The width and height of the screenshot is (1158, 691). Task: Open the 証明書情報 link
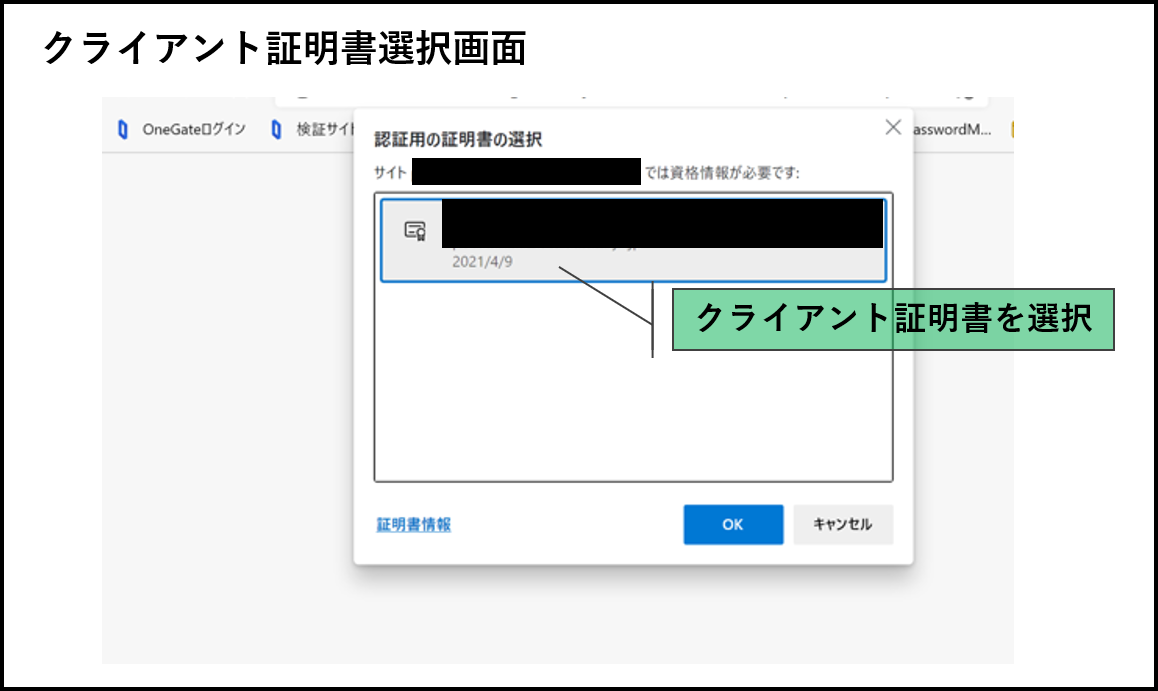(x=413, y=525)
